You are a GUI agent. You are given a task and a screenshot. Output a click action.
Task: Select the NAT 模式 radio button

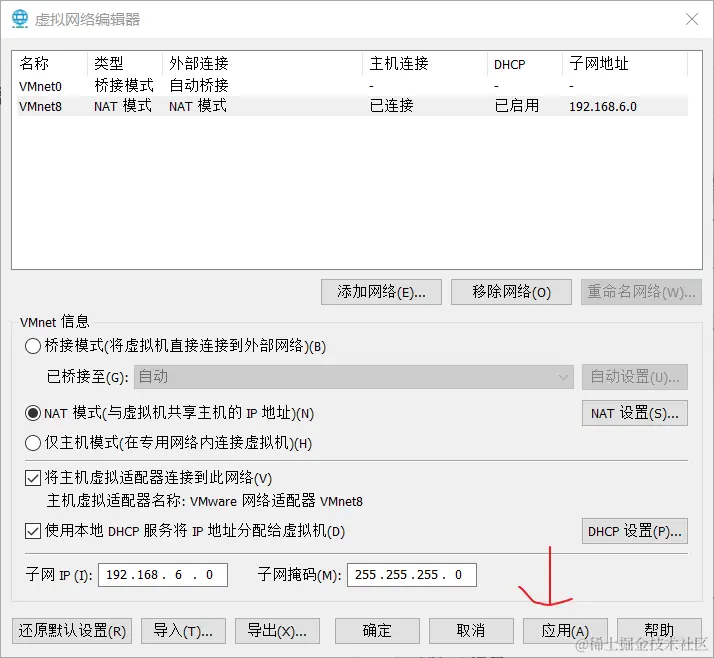pyautogui.click(x=33, y=413)
